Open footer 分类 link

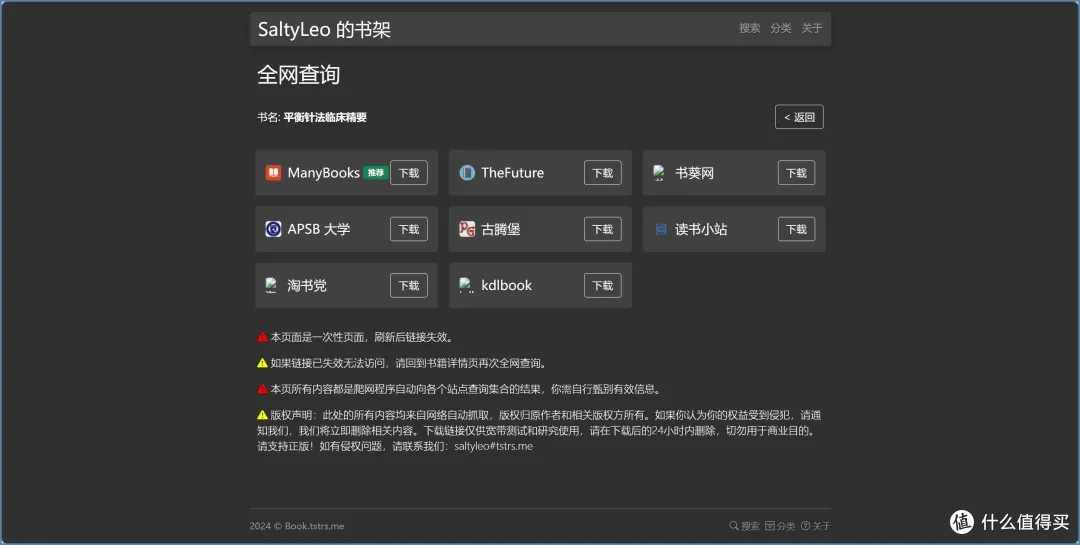click(780, 526)
